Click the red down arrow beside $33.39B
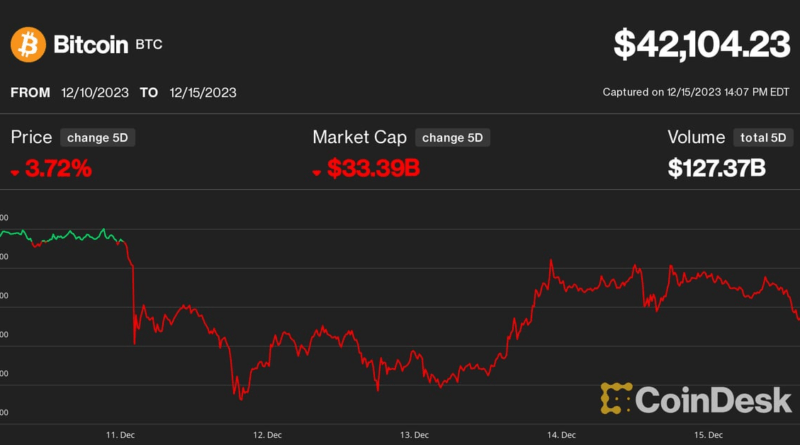This screenshot has height=445, width=800. click(318, 172)
